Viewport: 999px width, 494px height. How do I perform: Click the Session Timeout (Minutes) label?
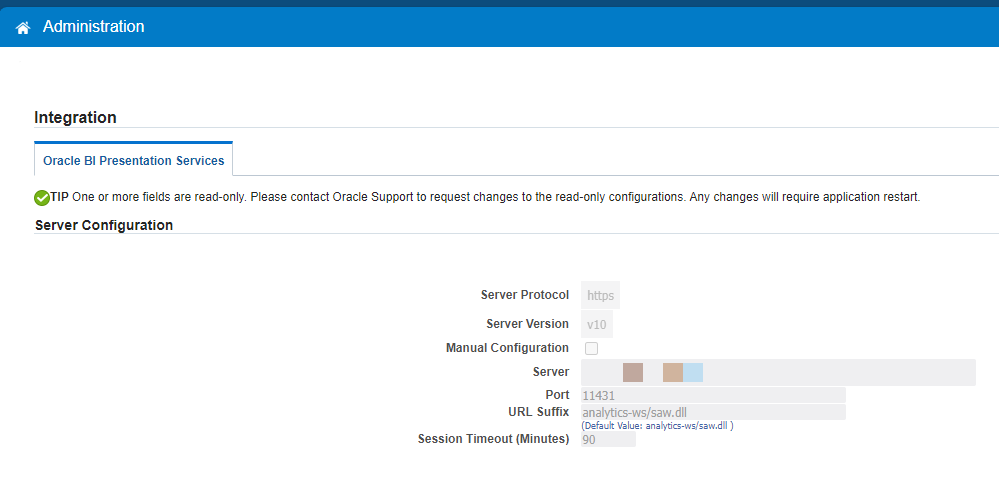[493, 439]
